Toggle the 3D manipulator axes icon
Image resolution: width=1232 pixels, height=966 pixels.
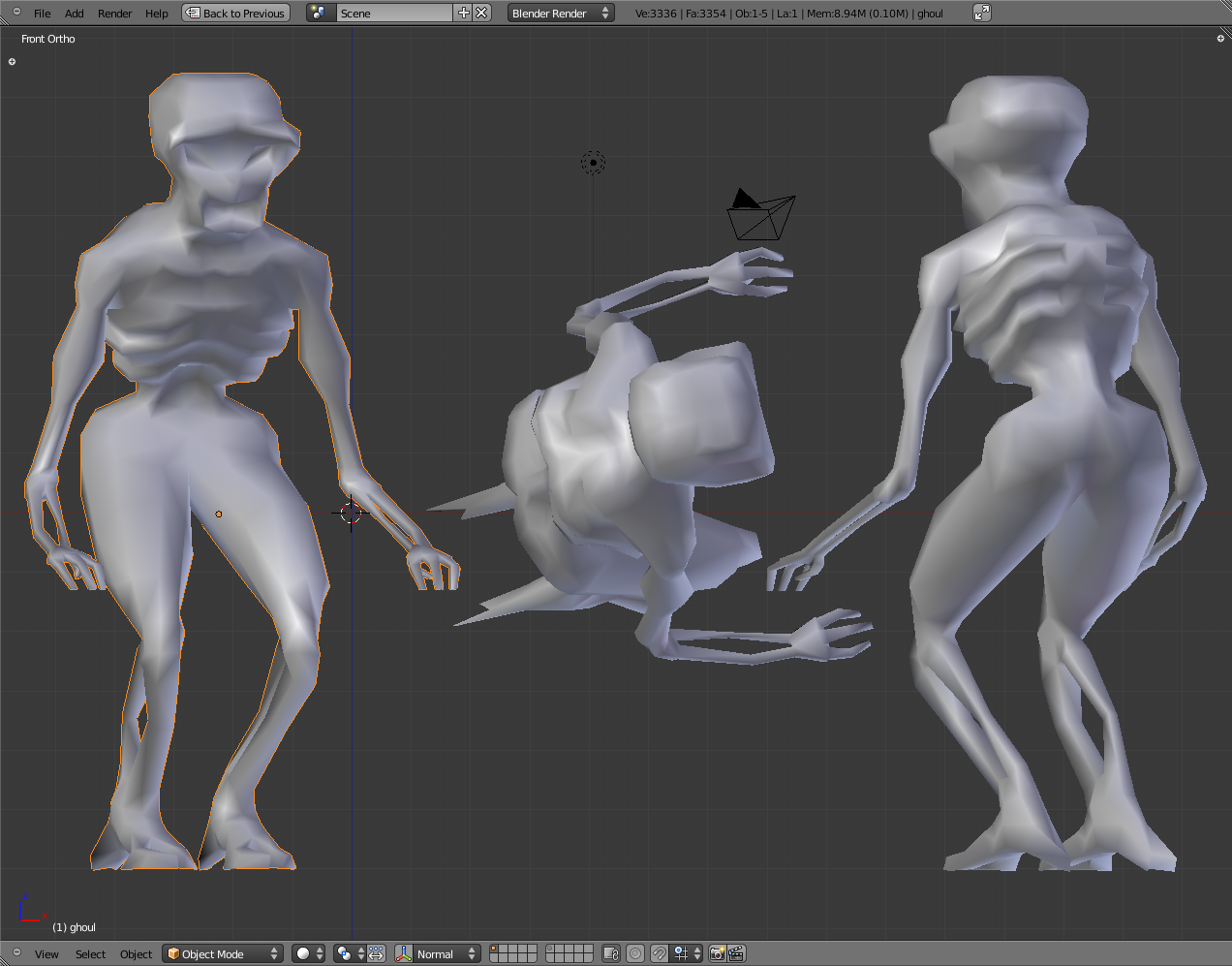(x=404, y=954)
